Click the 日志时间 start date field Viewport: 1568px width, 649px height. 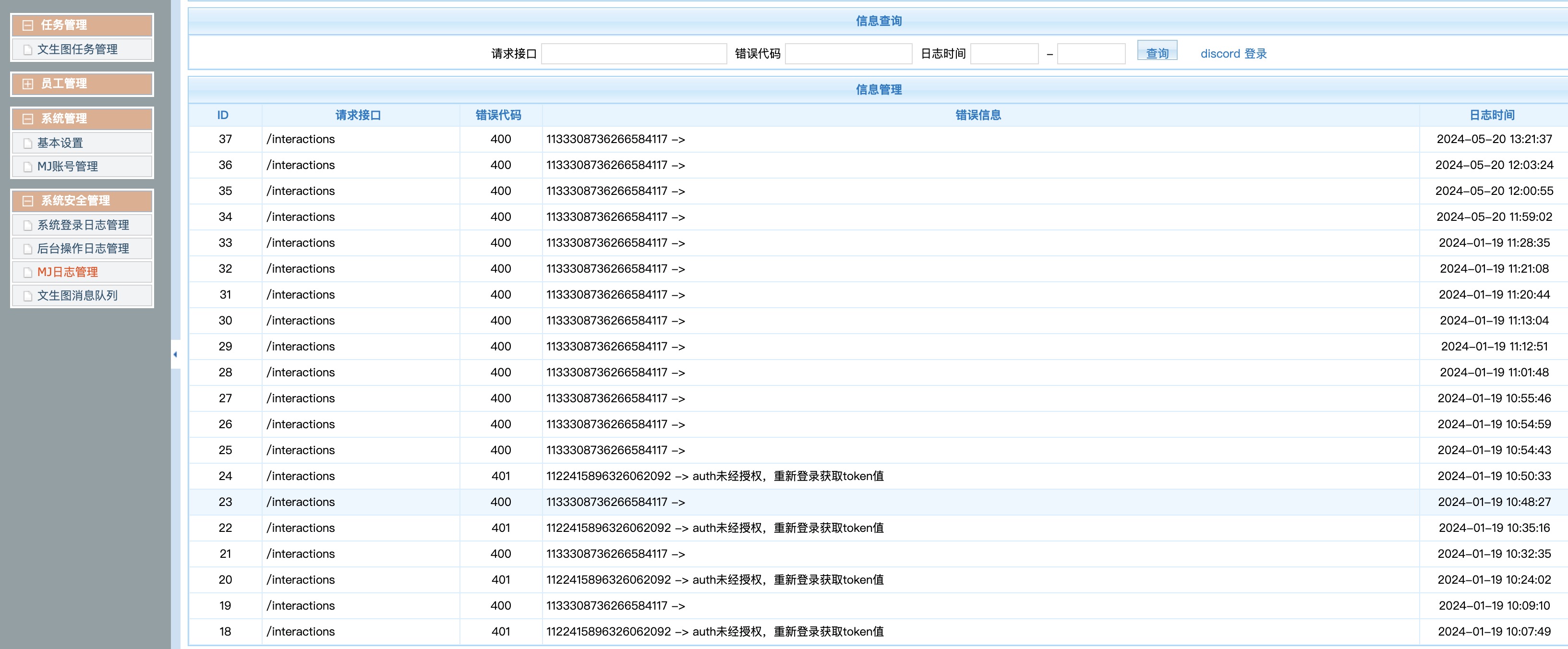pos(1004,54)
